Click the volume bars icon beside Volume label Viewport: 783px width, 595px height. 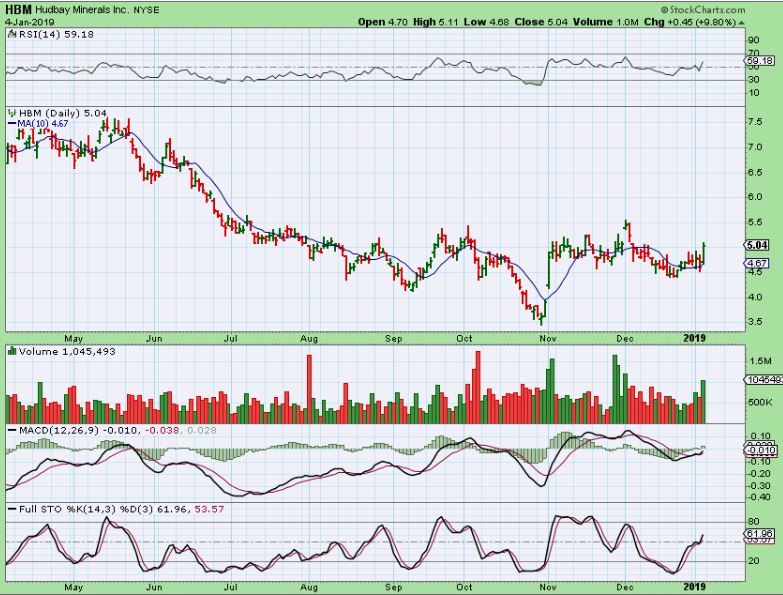(x=12, y=351)
